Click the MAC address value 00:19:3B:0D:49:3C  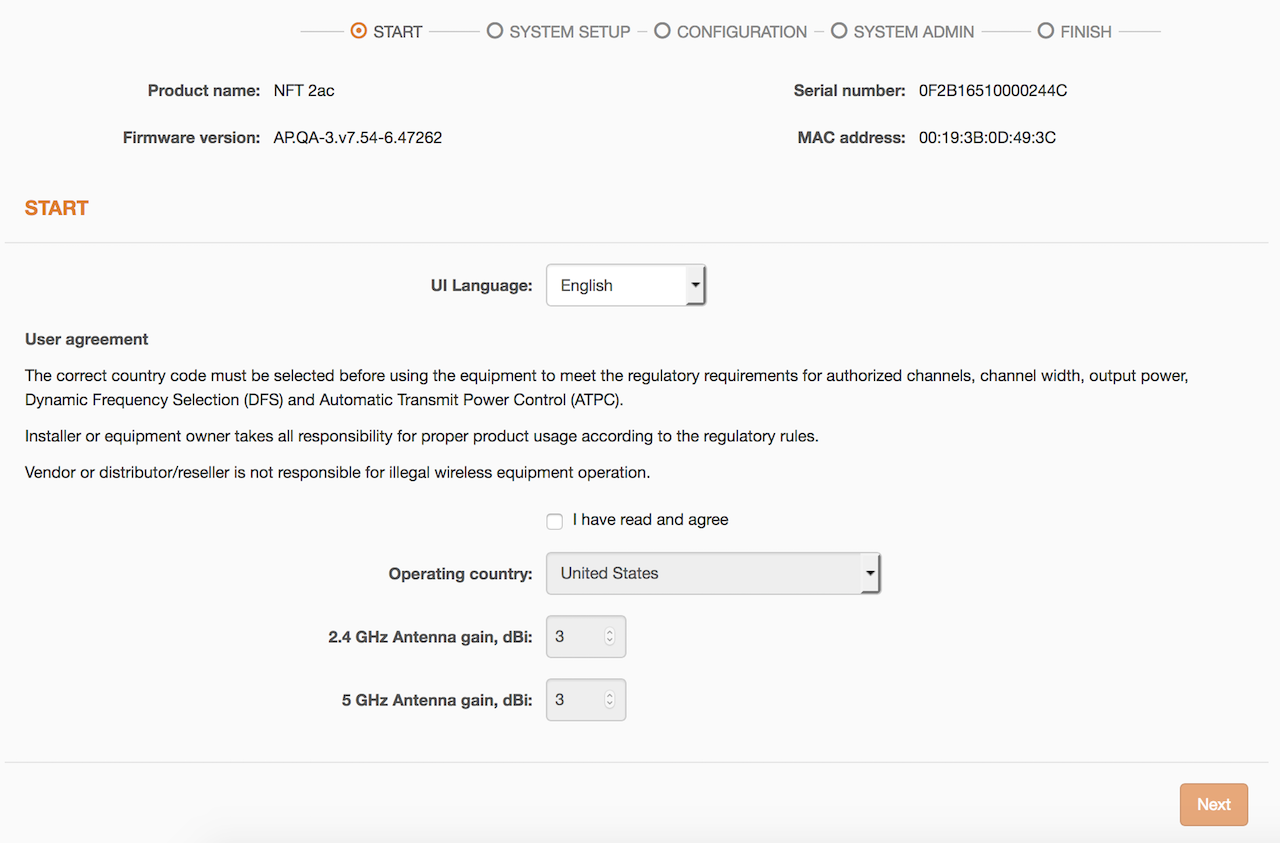click(986, 138)
